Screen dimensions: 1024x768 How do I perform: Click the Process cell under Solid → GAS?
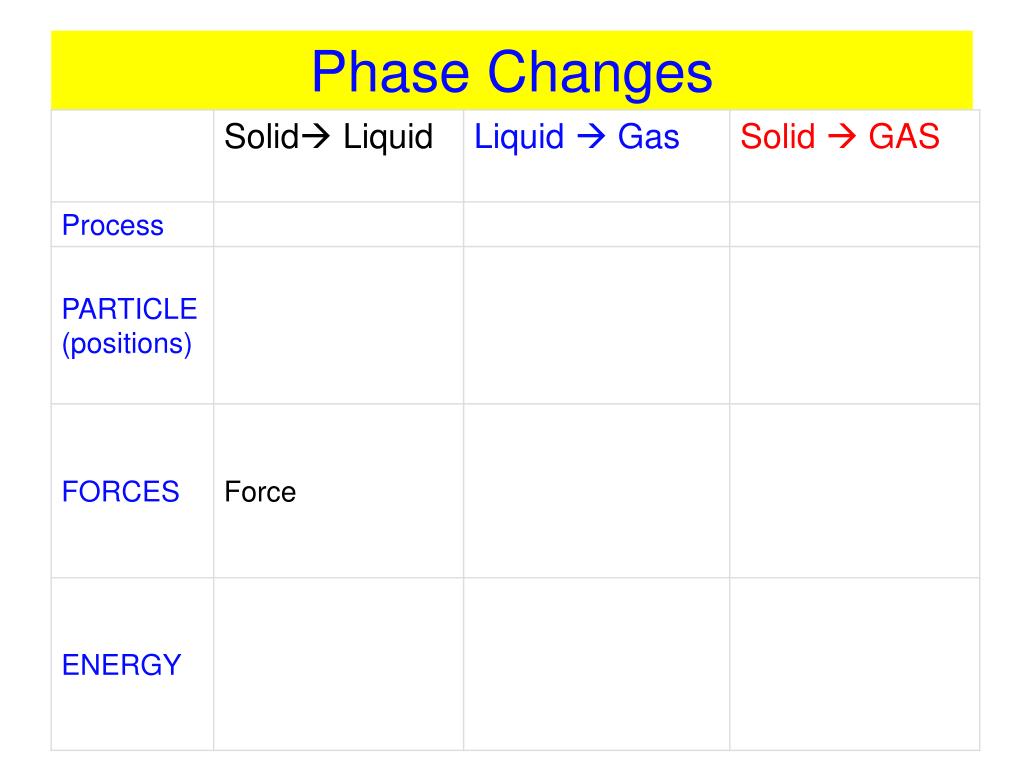pyautogui.click(x=854, y=225)
